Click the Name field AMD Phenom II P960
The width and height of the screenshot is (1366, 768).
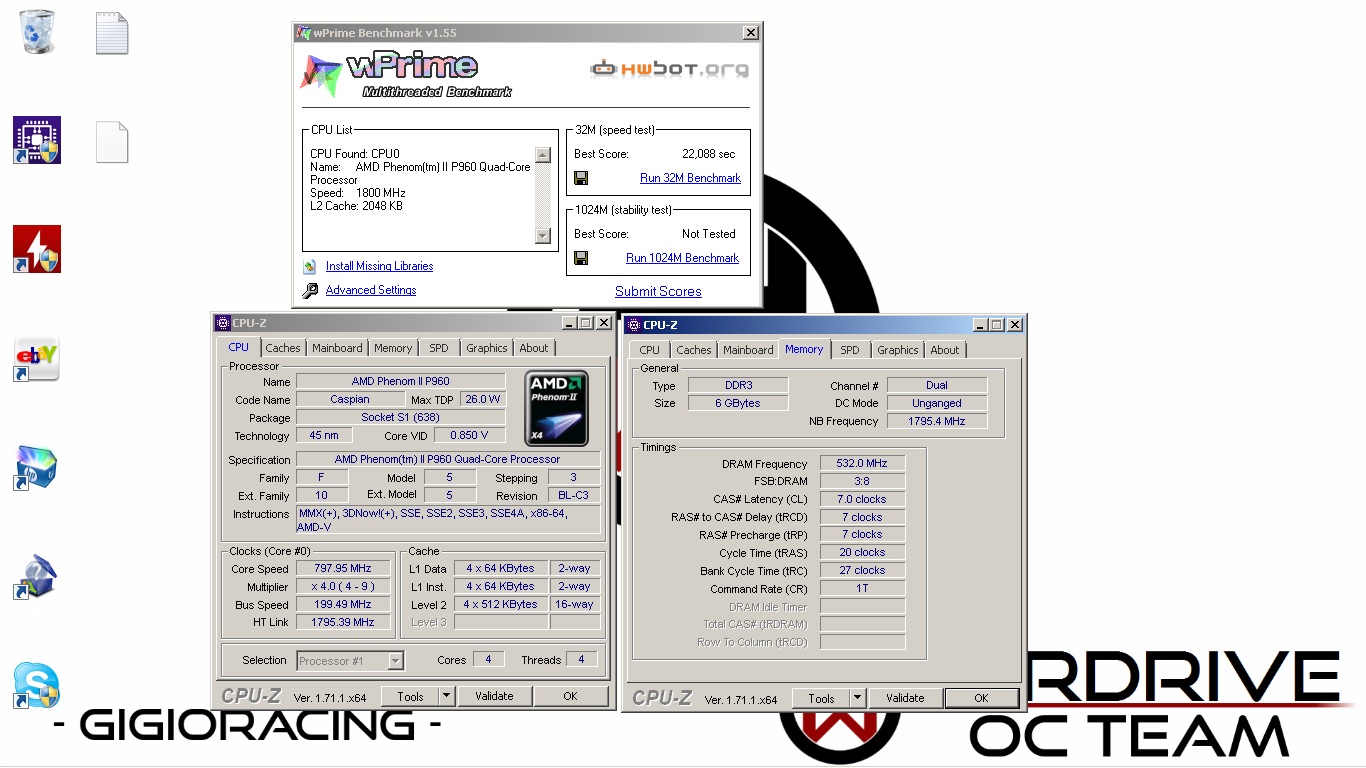click(401, 381)
